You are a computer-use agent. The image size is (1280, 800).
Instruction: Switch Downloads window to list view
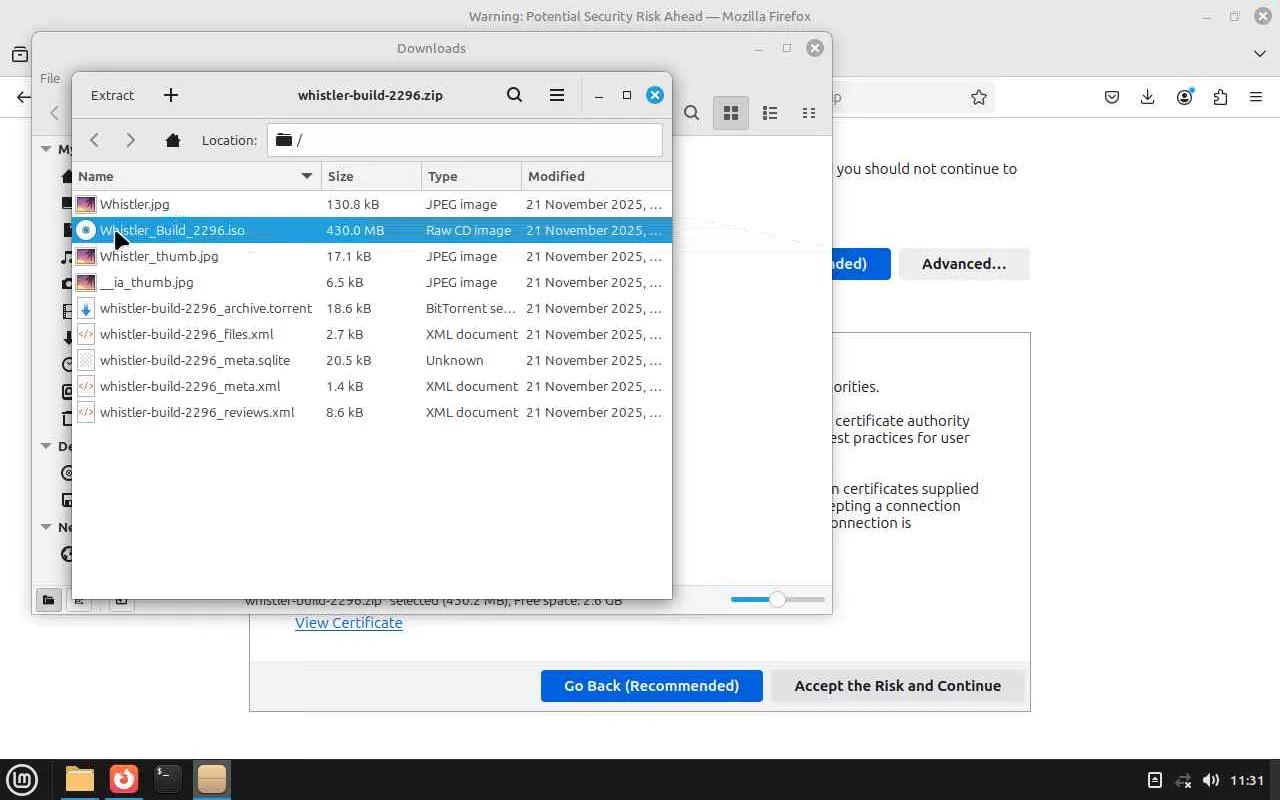click(770, 113)
